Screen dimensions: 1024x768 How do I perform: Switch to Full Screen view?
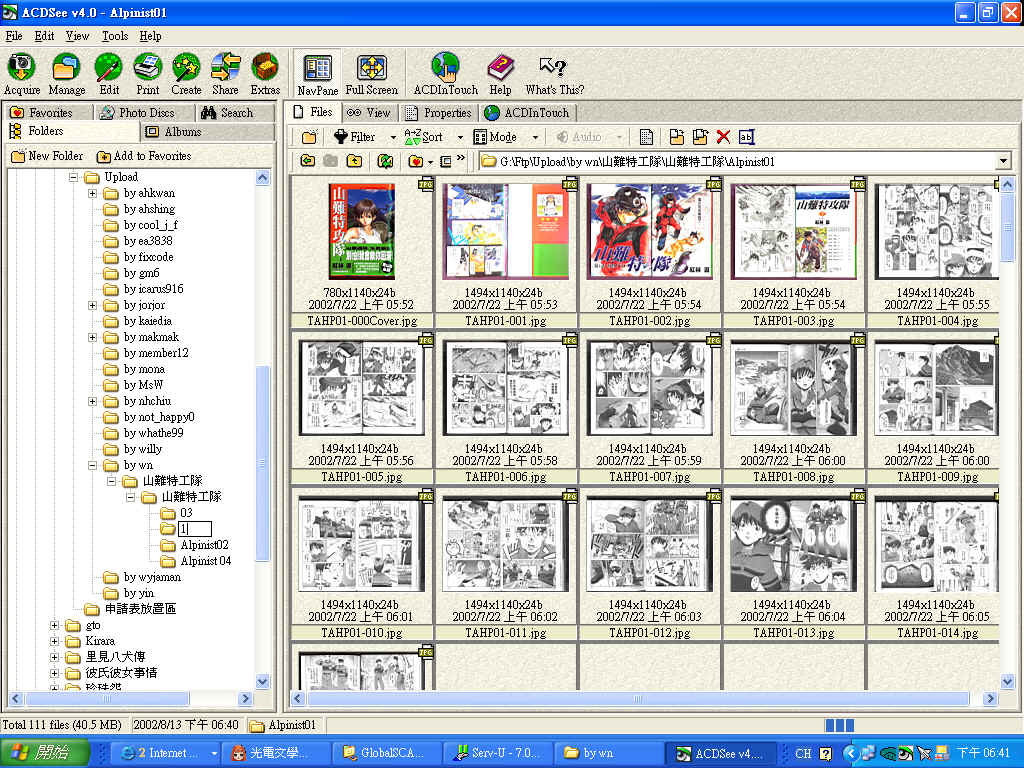(x=371, y=69)
